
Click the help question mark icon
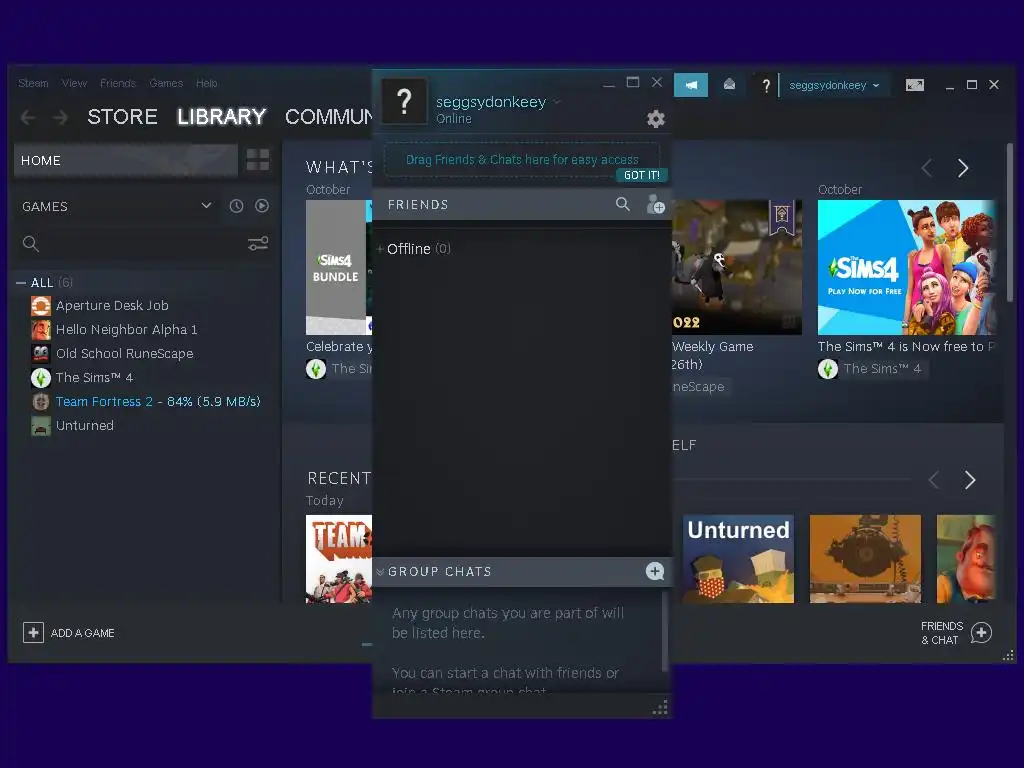765,85
